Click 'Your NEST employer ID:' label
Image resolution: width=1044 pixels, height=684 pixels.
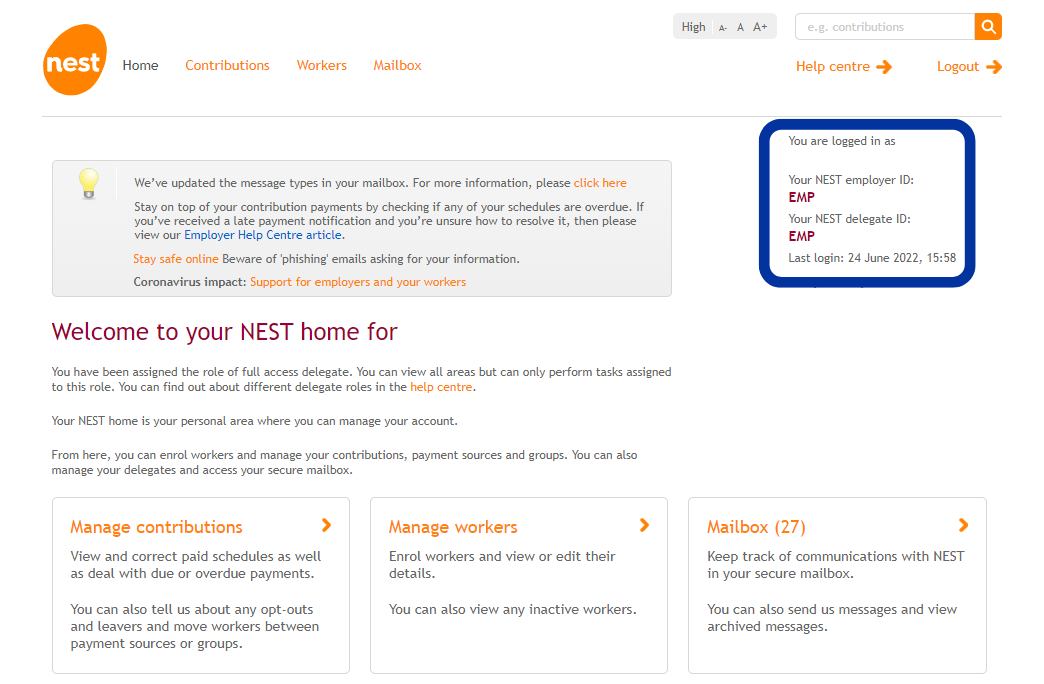click(x=851, y=180)
